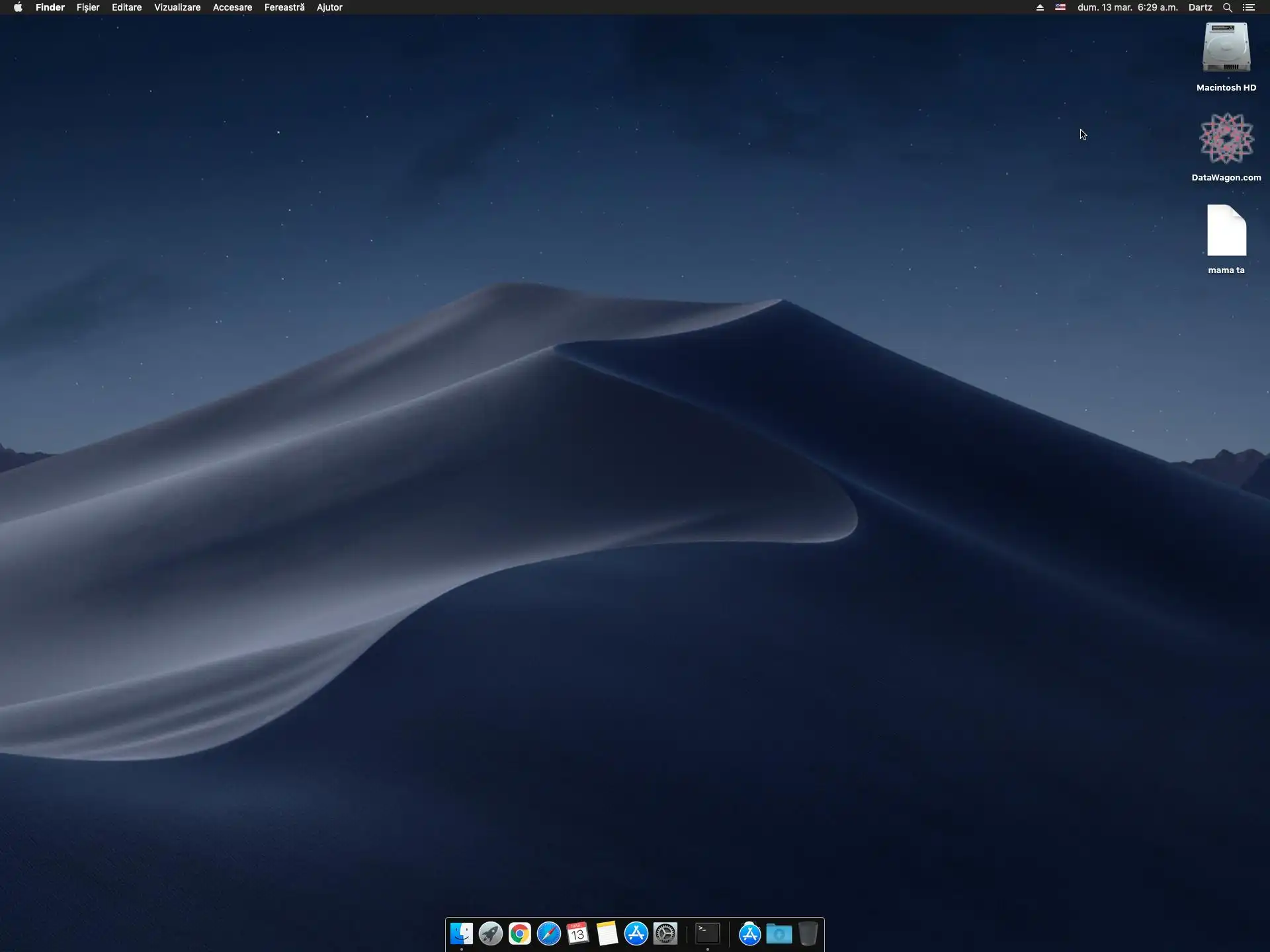Open the Fișier menu
This screenshot has width=1270, height=952.
88,7
